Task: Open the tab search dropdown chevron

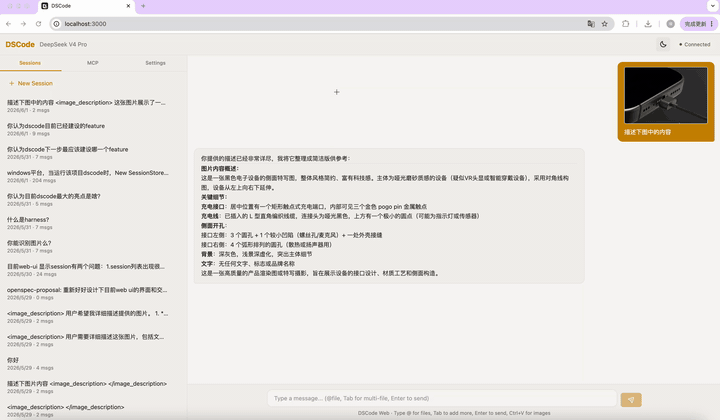Action: pos(713,6)
